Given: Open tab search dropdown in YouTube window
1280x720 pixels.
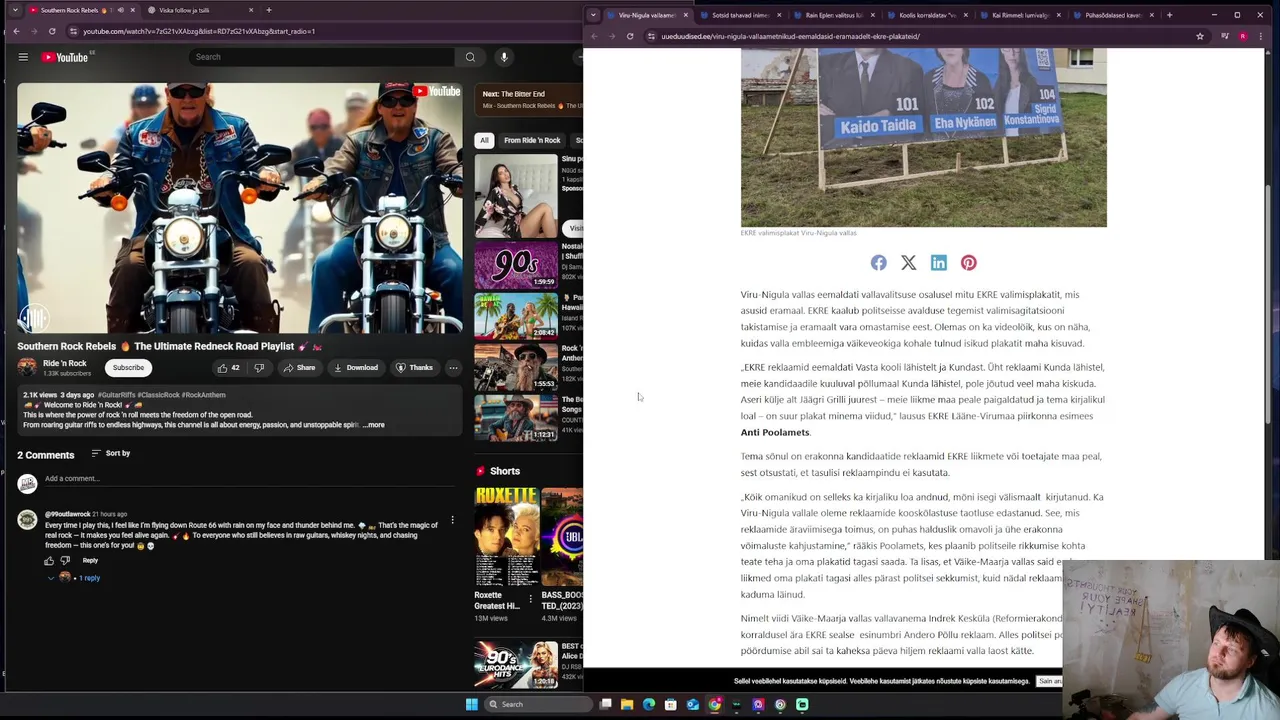Looking at the screenshot, I should click(14, 10).
